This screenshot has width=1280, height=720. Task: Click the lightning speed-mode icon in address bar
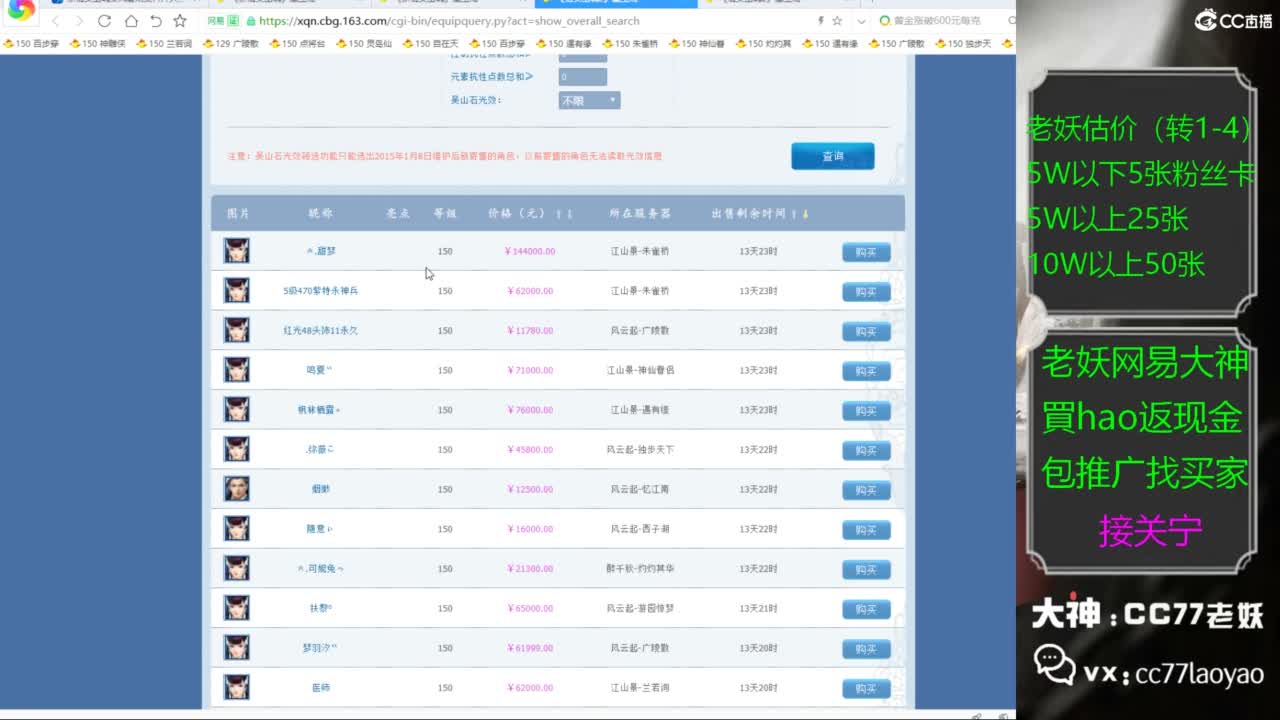[x=821, y=21]
